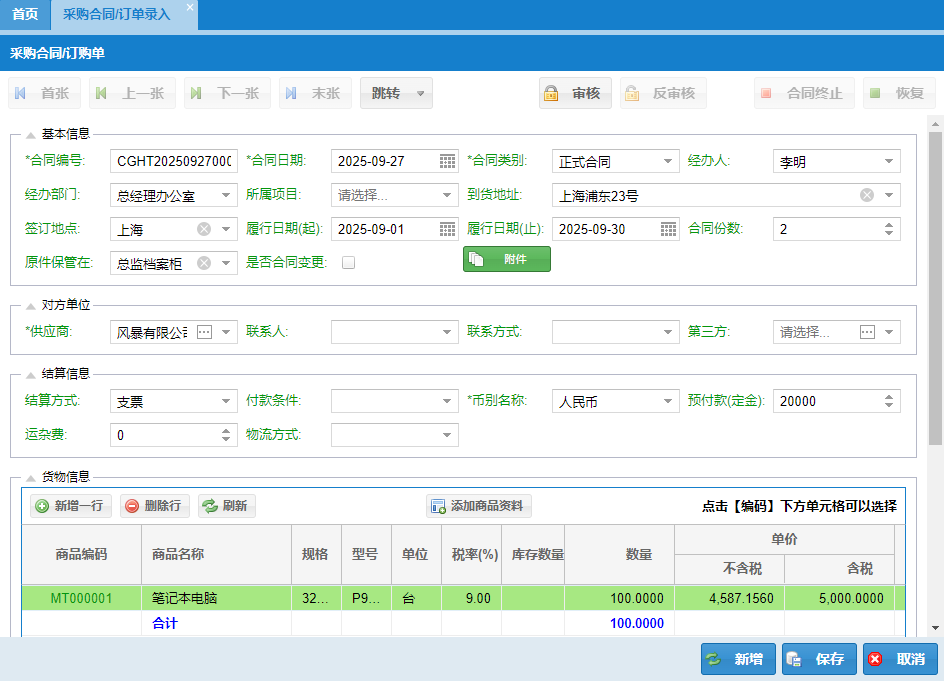
Task: Collapse the 结算信息 section
Action: [x=31, y=374]
